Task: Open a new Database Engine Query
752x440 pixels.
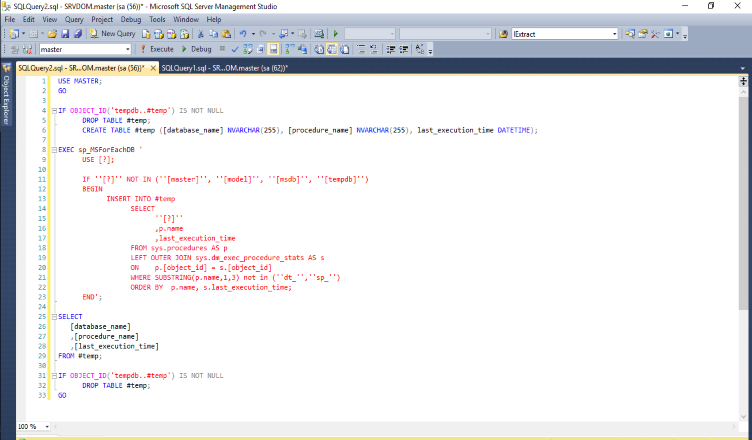Action: pyautogui.click(x=146, y=34)
